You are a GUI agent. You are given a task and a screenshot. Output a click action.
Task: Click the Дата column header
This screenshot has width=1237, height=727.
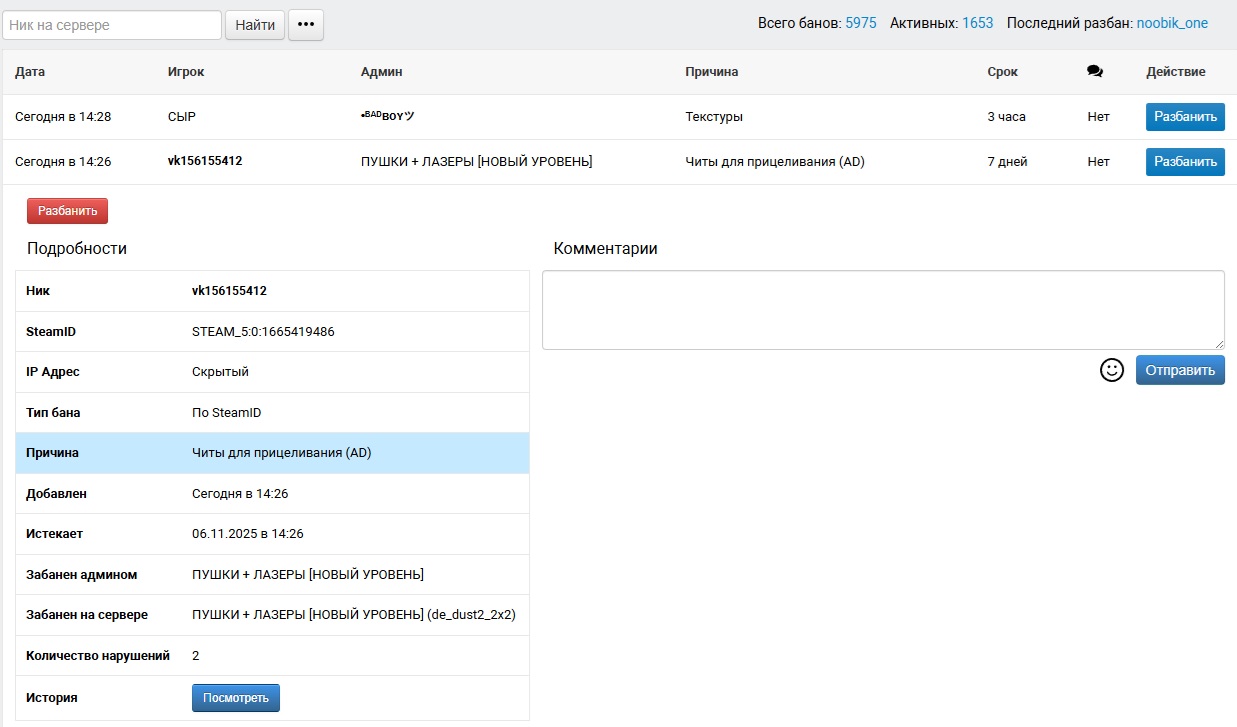pyautogui.click(x=30, y=72)
